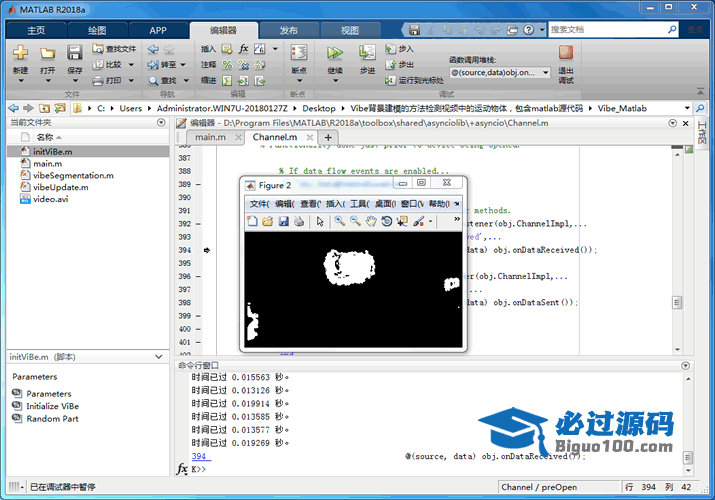
Task: Click the Help question mark icon
Action: tap(528, 30)
